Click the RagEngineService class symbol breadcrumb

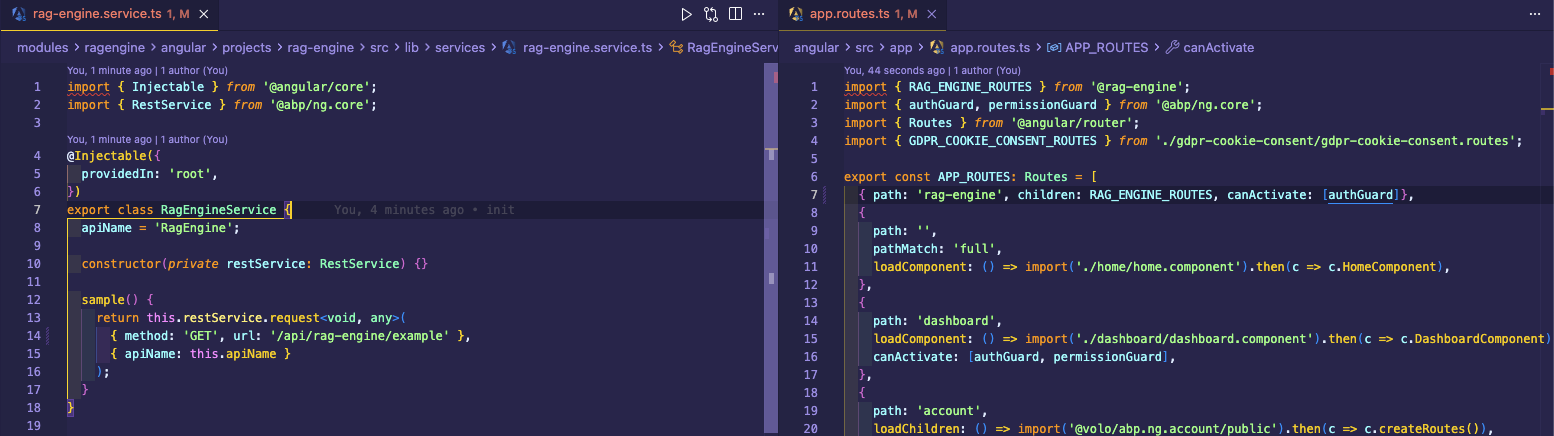(730, 47)
